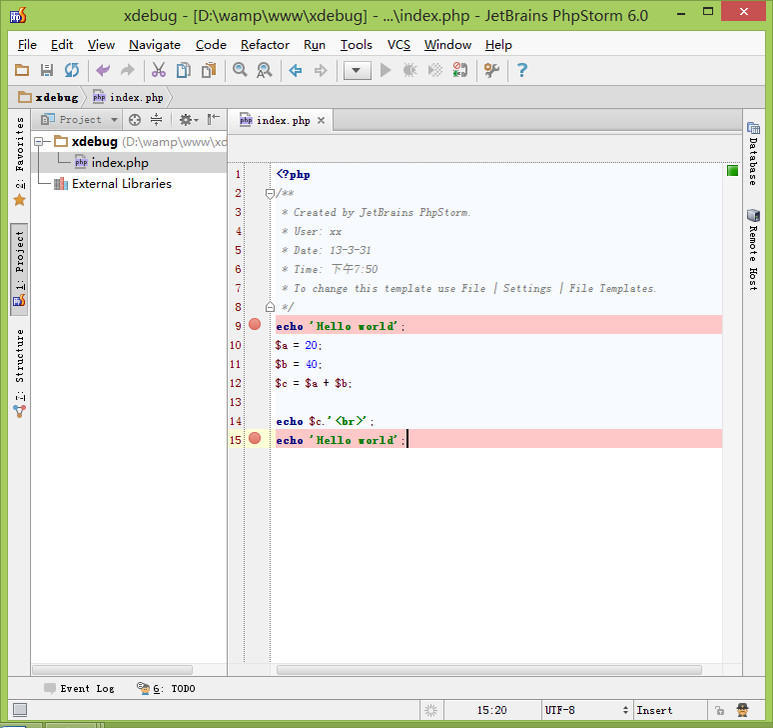Image resolution: width=773 pixels, height=728 pixels.
Task: Click the background tasks spinner icon
Action: [431, 710]
